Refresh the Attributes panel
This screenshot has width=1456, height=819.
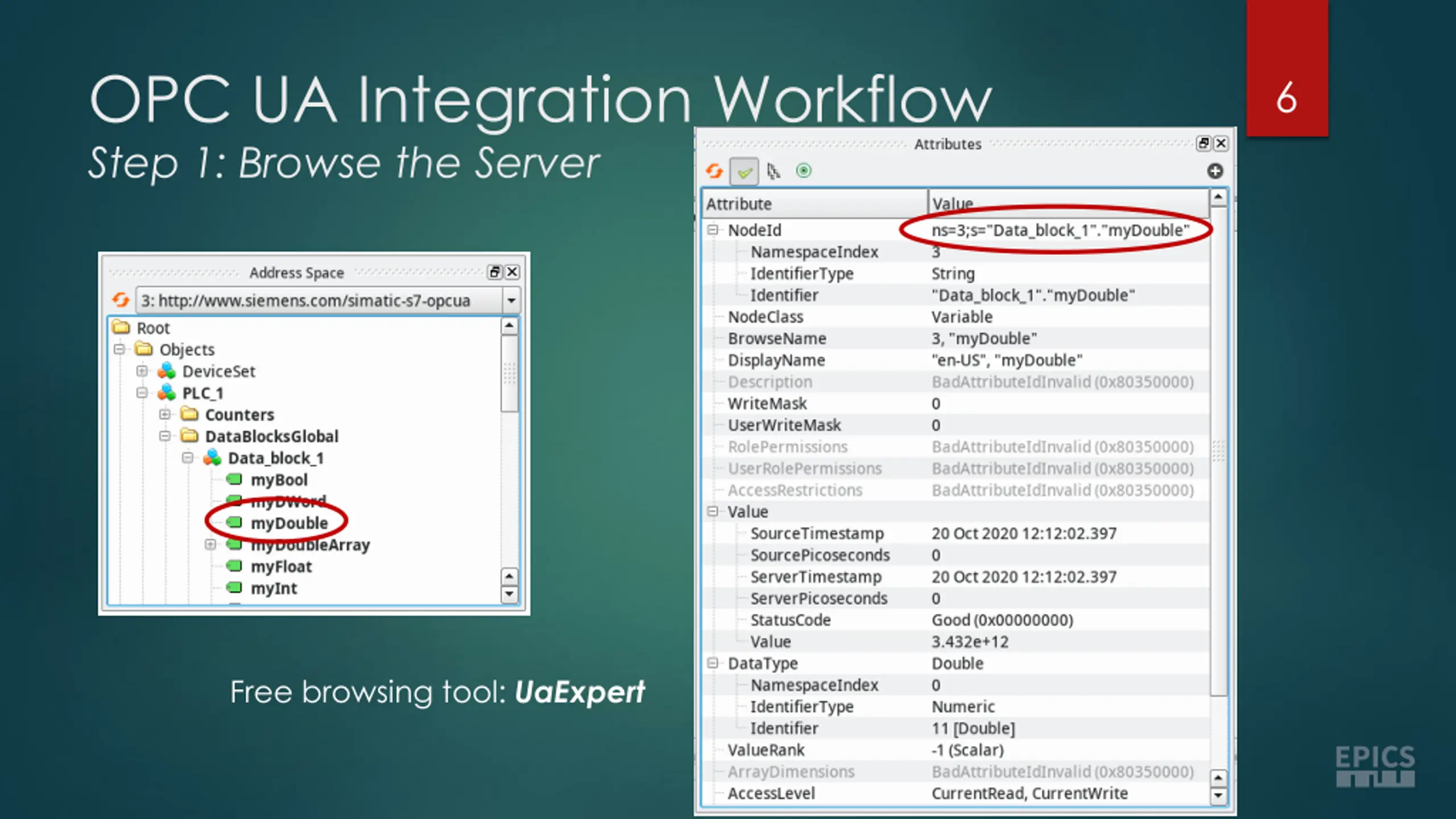(x=714, y=171)
